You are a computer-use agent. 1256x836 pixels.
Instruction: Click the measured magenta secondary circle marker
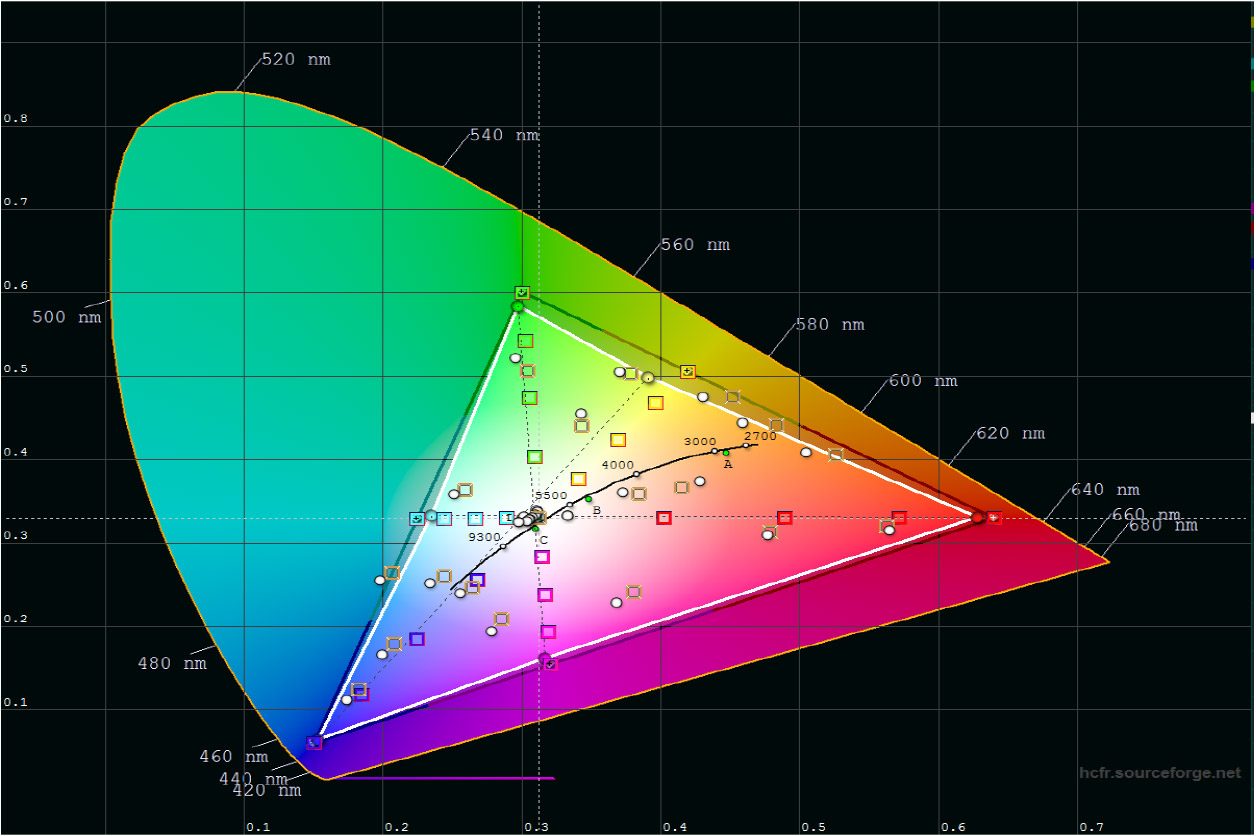[x=544, y=658]
